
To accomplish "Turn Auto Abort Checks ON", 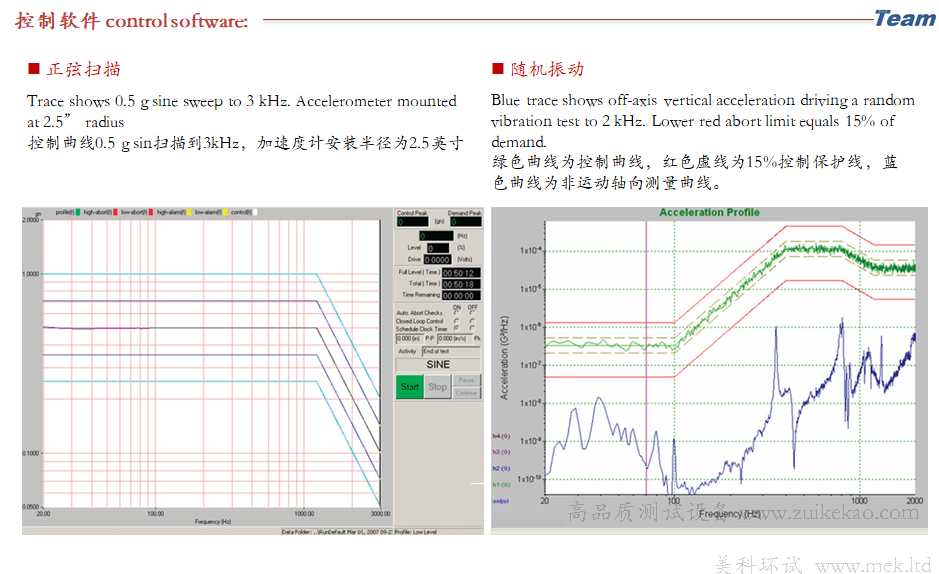I will coord(457,312).
